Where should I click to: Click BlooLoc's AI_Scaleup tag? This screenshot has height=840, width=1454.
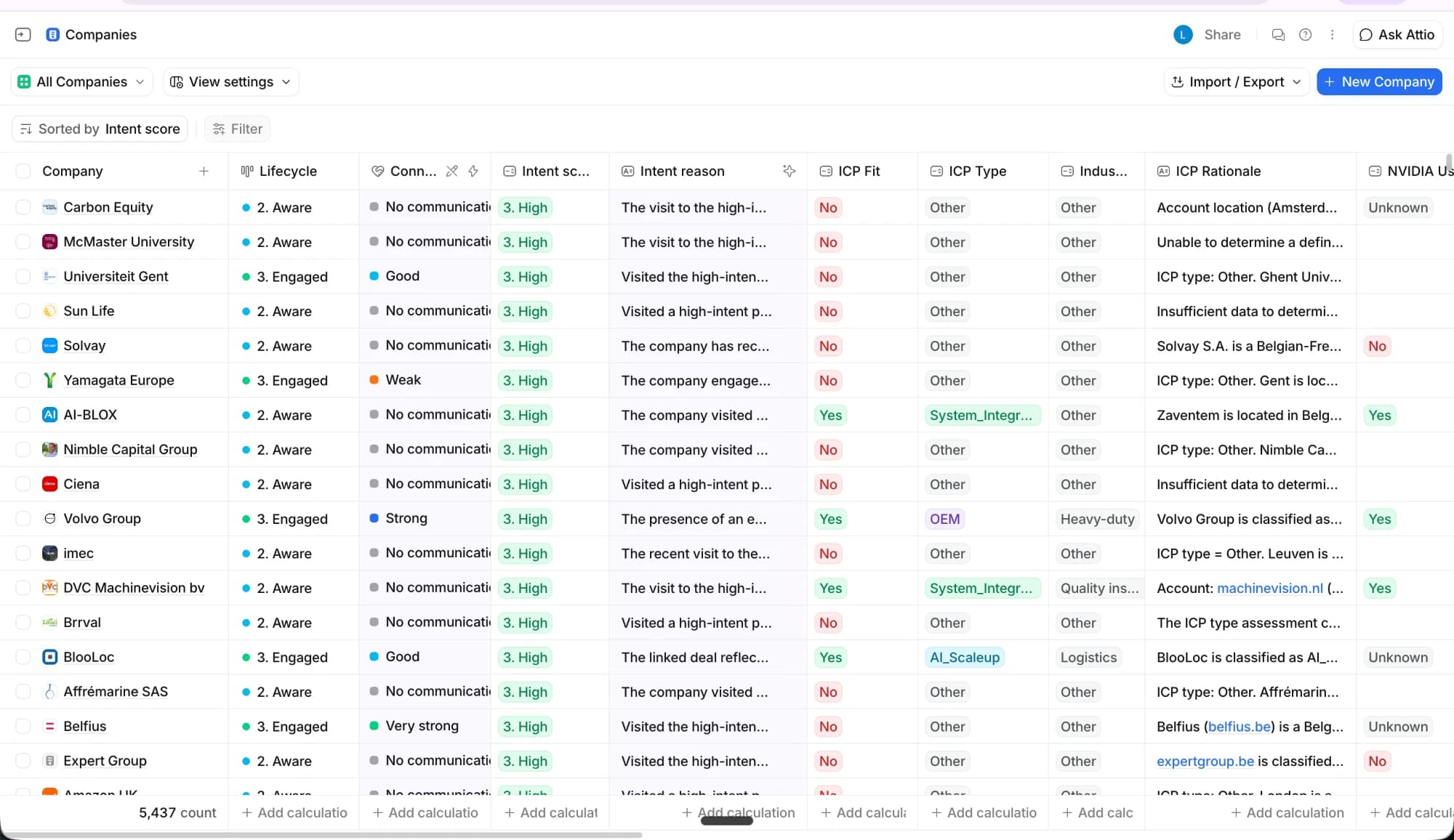pyautogui.click(x=965, y=657)
